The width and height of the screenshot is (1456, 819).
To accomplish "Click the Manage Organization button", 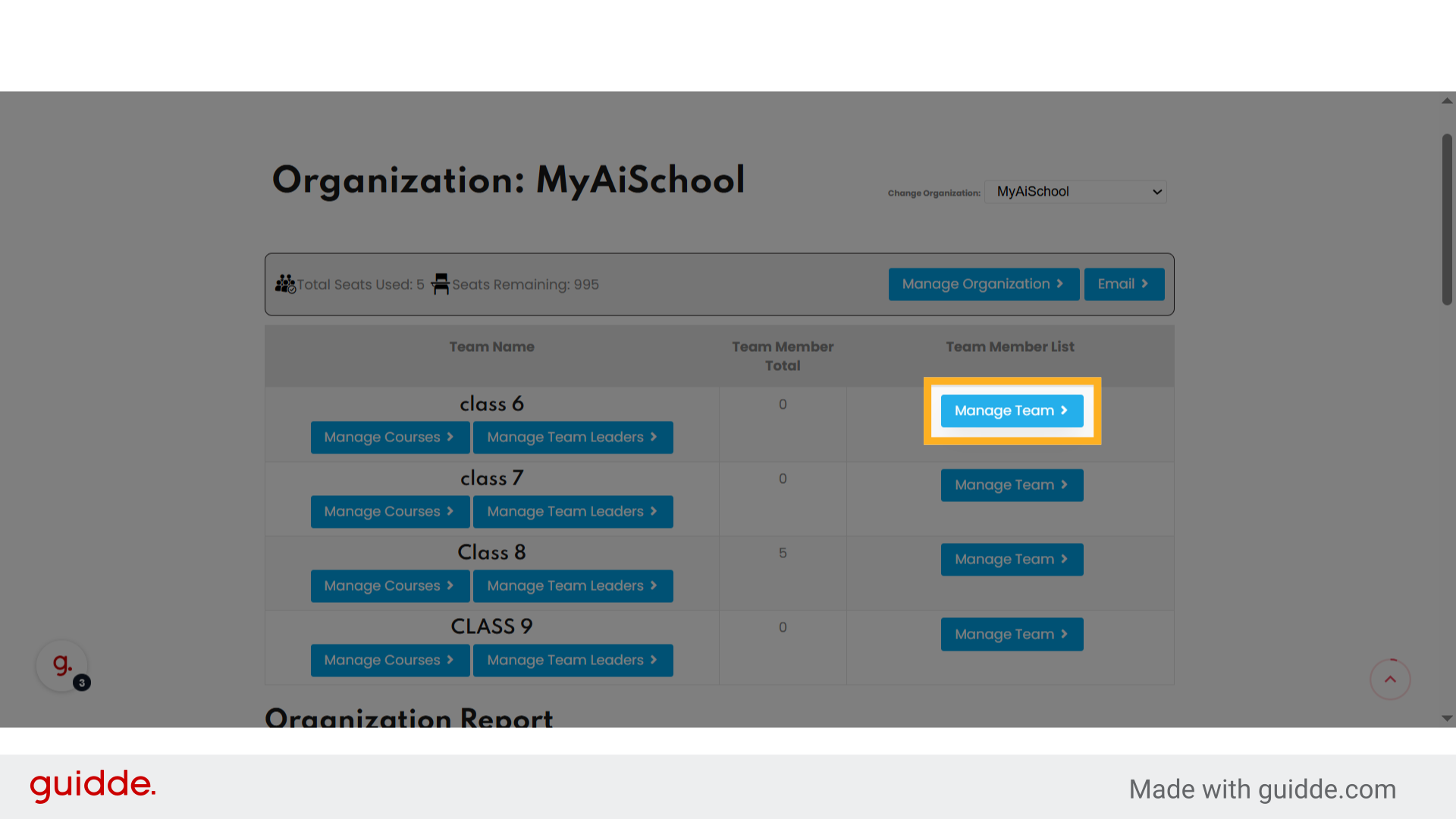I will [x=983, y=284].
